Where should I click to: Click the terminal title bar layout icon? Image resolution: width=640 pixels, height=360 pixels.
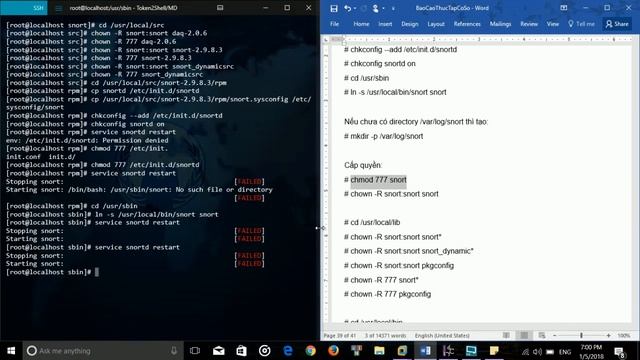point(220,8)
